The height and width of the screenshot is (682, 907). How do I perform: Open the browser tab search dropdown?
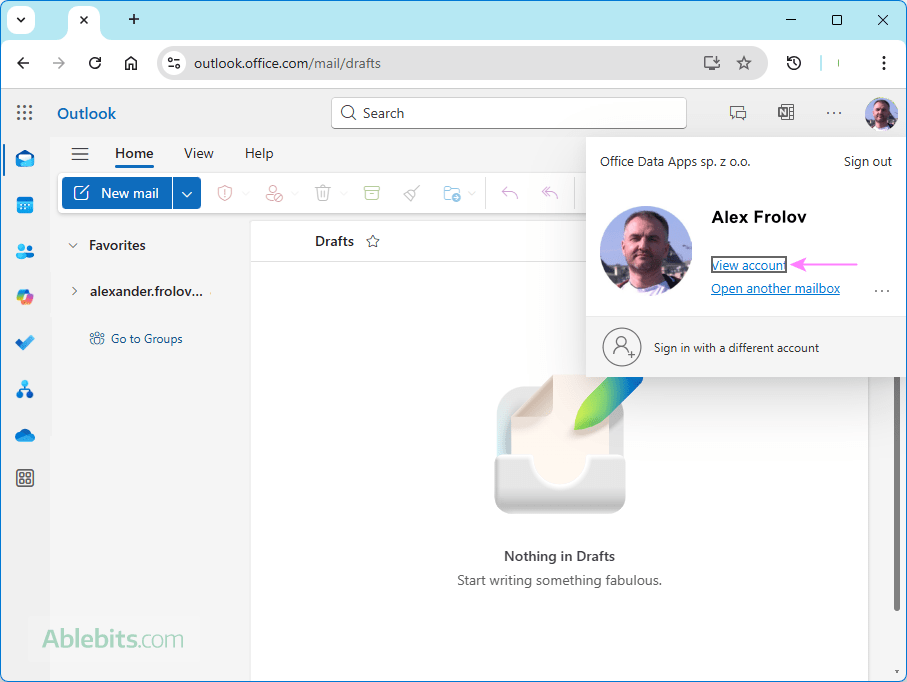[x=21, y=20]
